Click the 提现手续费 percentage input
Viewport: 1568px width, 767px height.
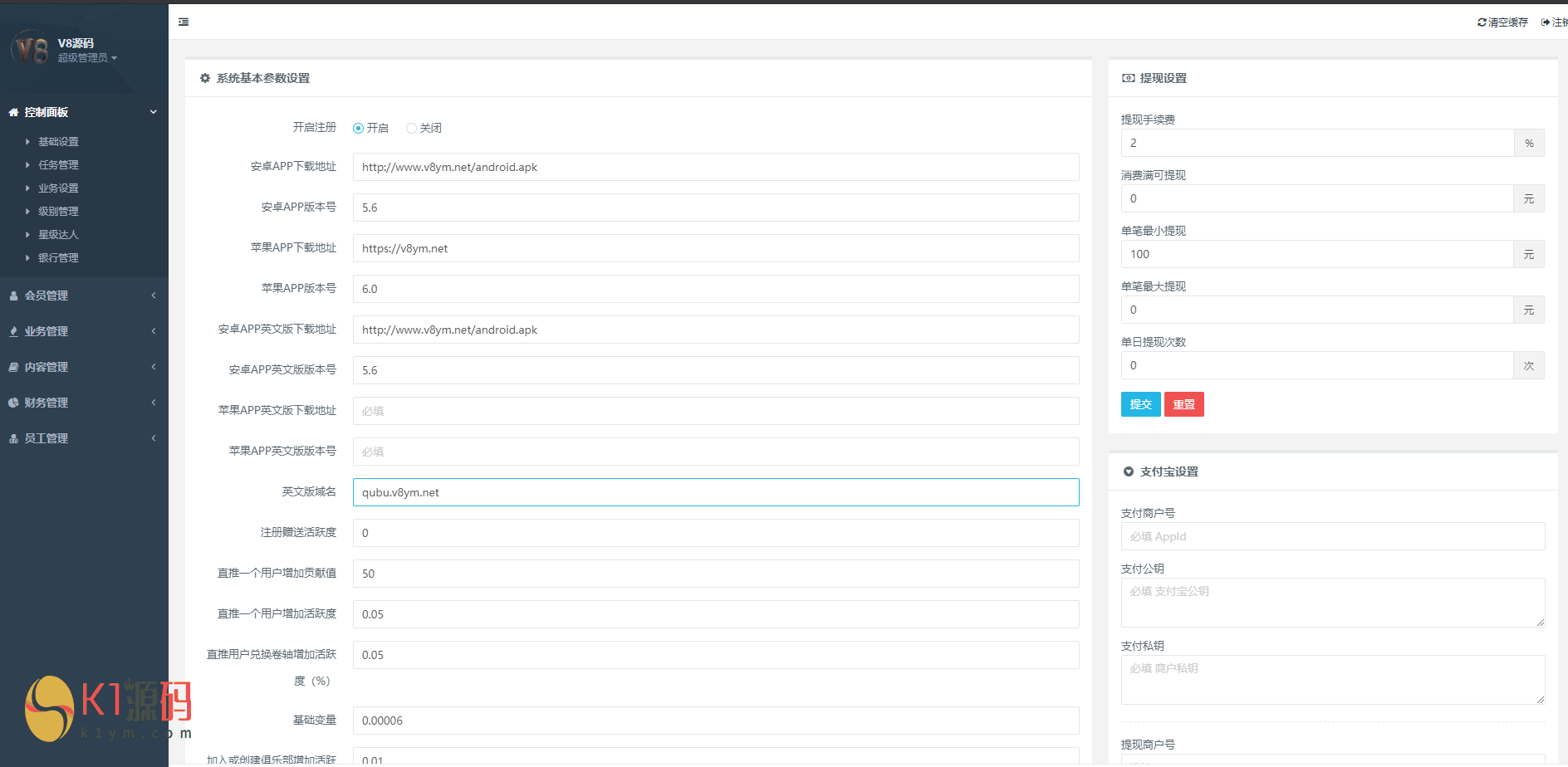1317,143
